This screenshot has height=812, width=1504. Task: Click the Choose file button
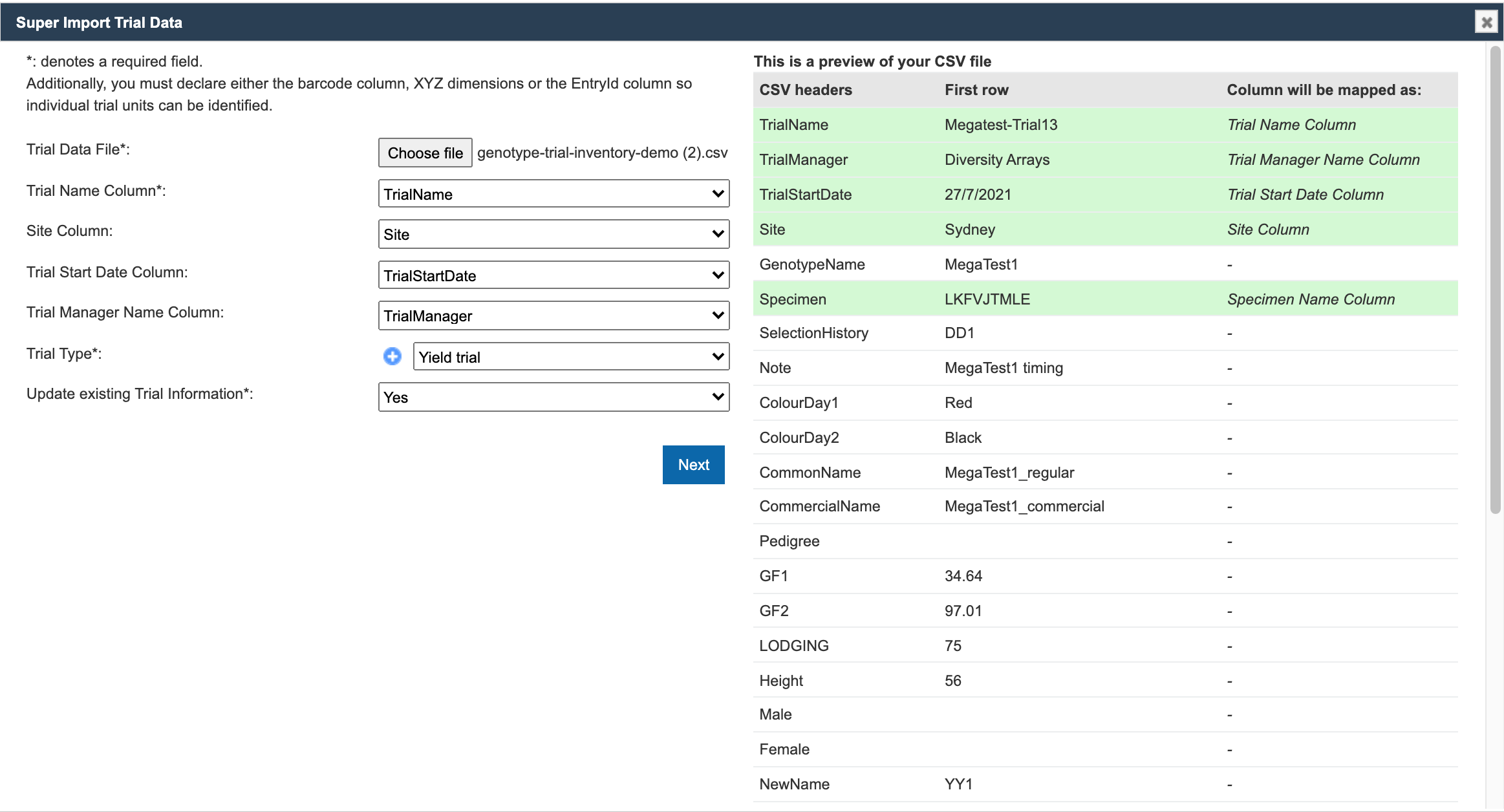(424, 153)
